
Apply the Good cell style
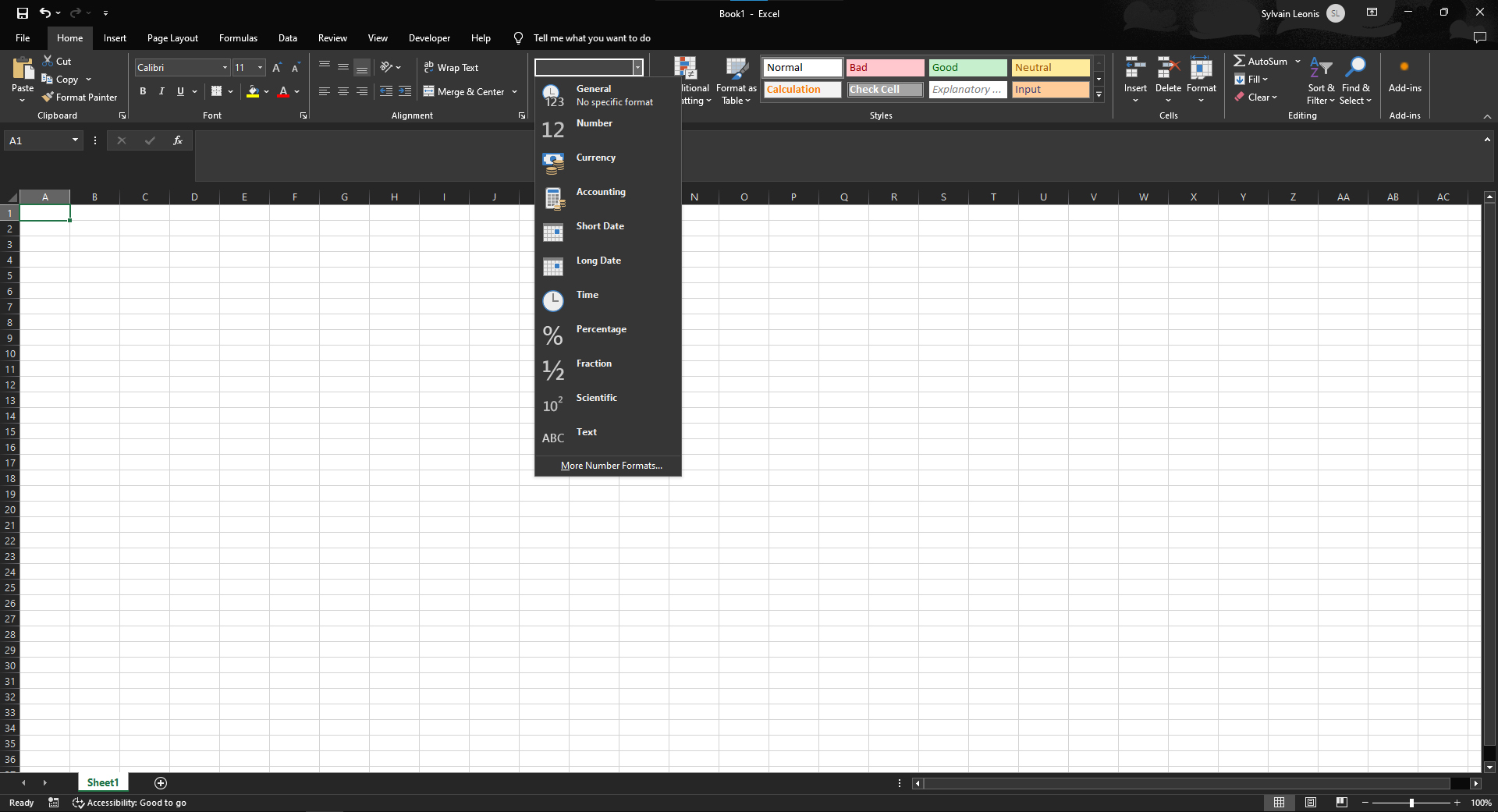967,68
